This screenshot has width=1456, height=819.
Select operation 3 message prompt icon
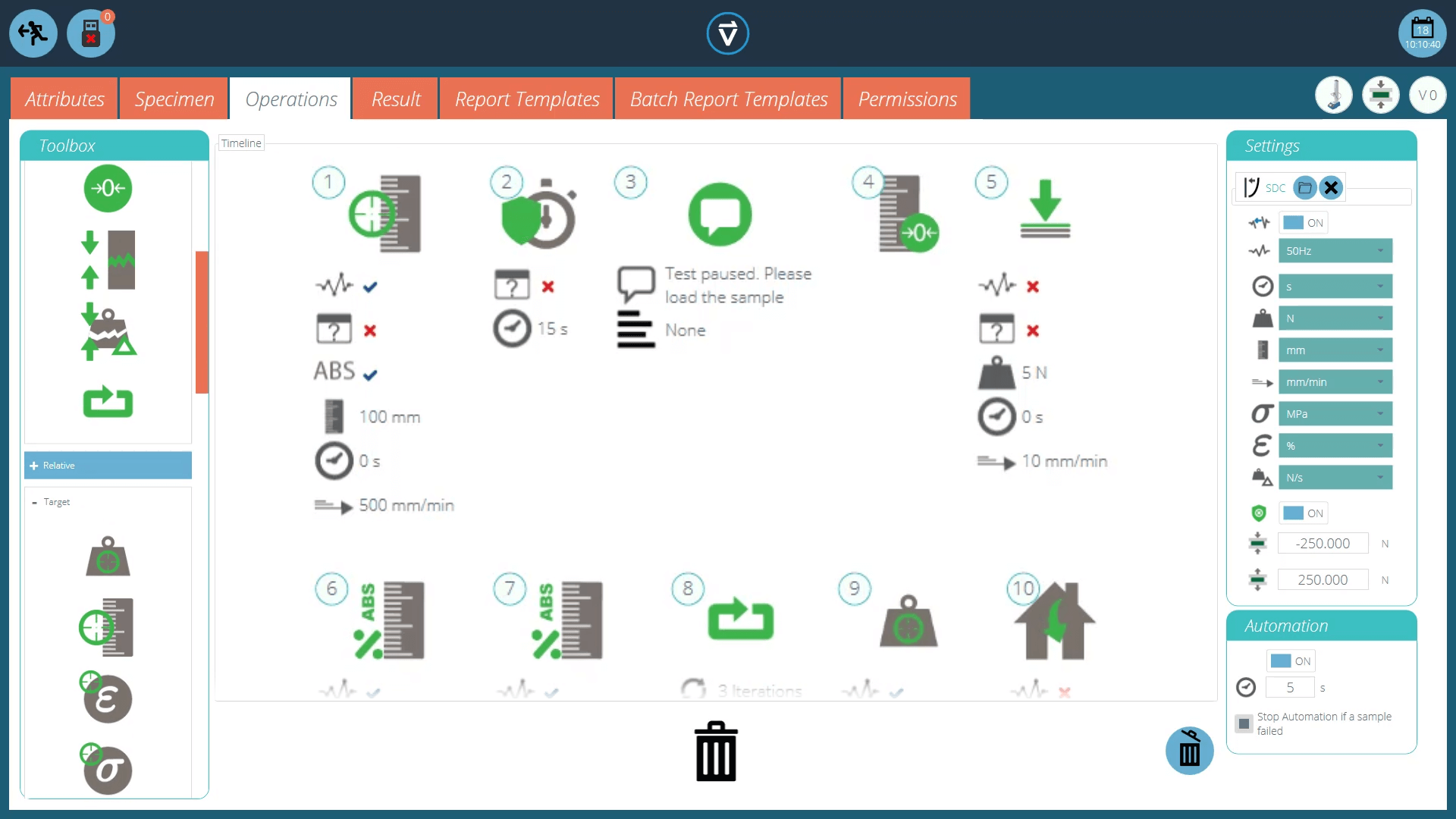[x=720, y=215]
